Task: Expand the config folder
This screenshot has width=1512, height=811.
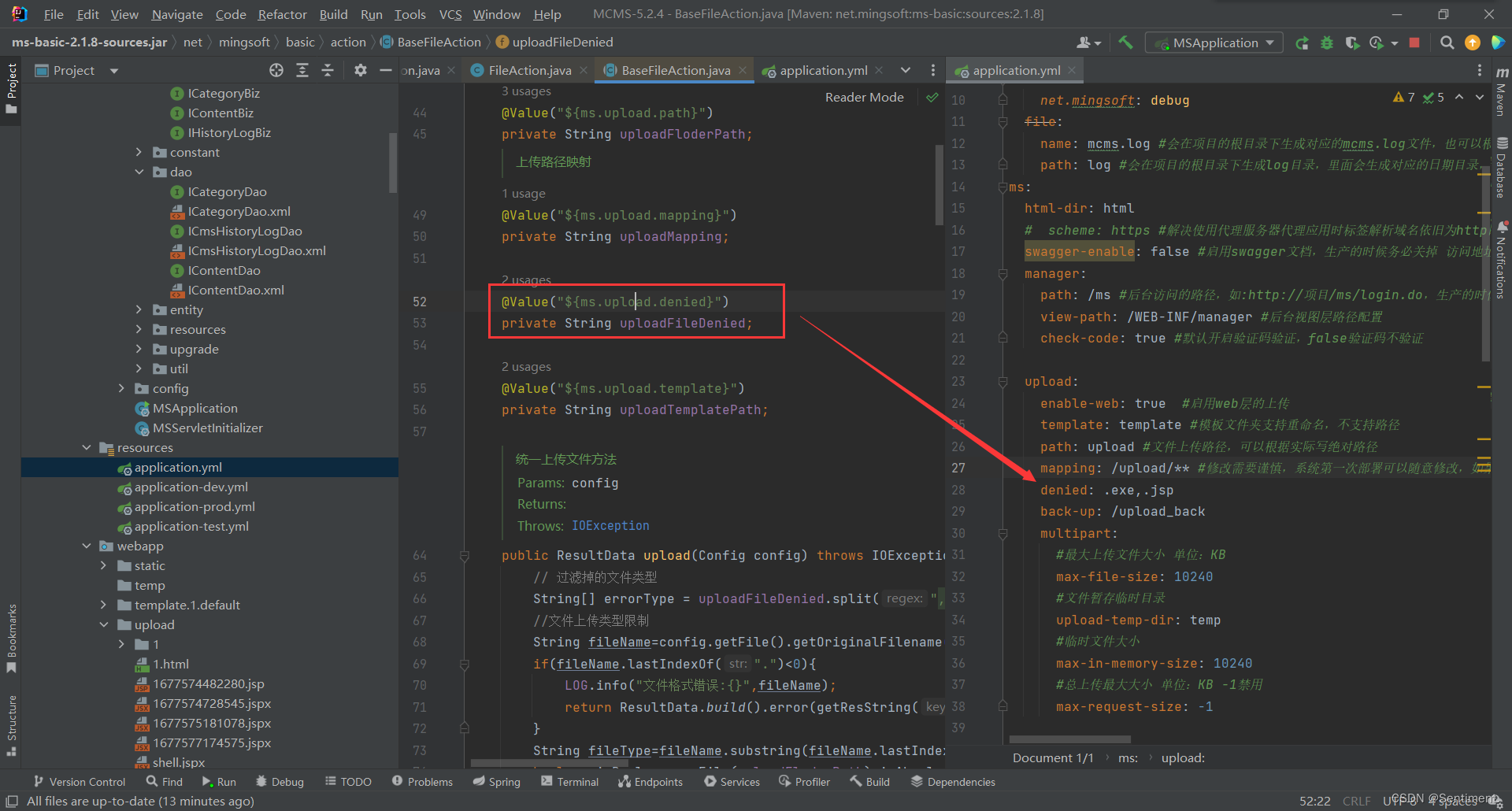Action: pyautogui.click(x=121, y=388)
